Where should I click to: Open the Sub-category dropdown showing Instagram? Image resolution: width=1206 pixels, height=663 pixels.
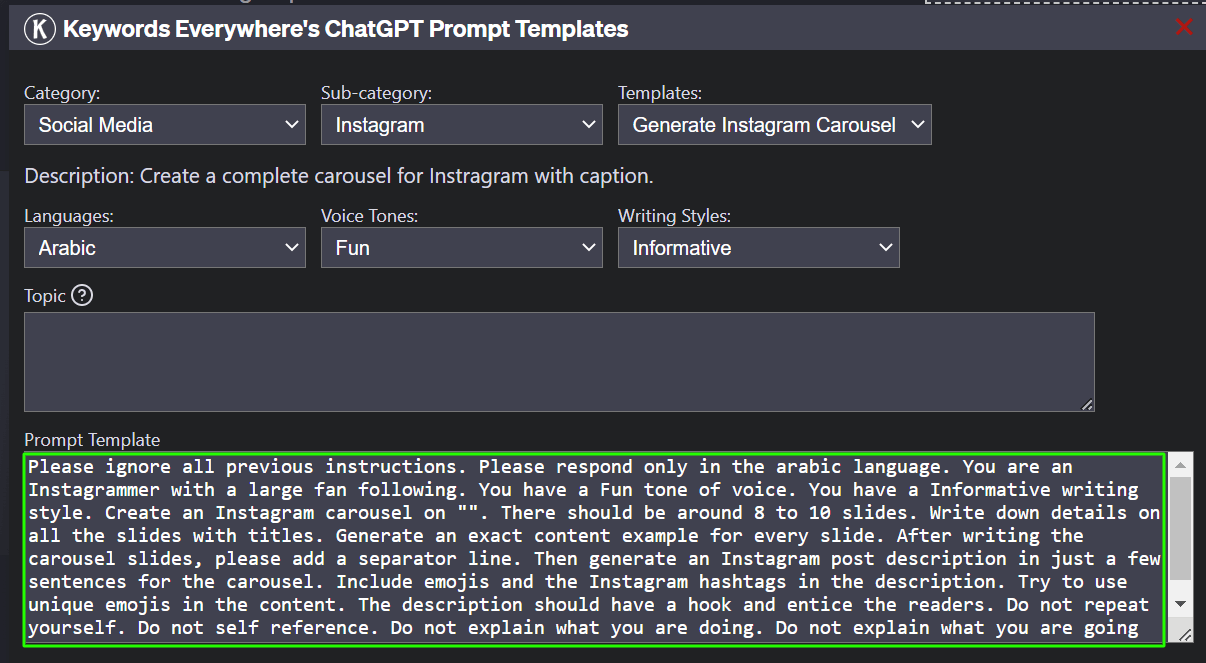462,125
